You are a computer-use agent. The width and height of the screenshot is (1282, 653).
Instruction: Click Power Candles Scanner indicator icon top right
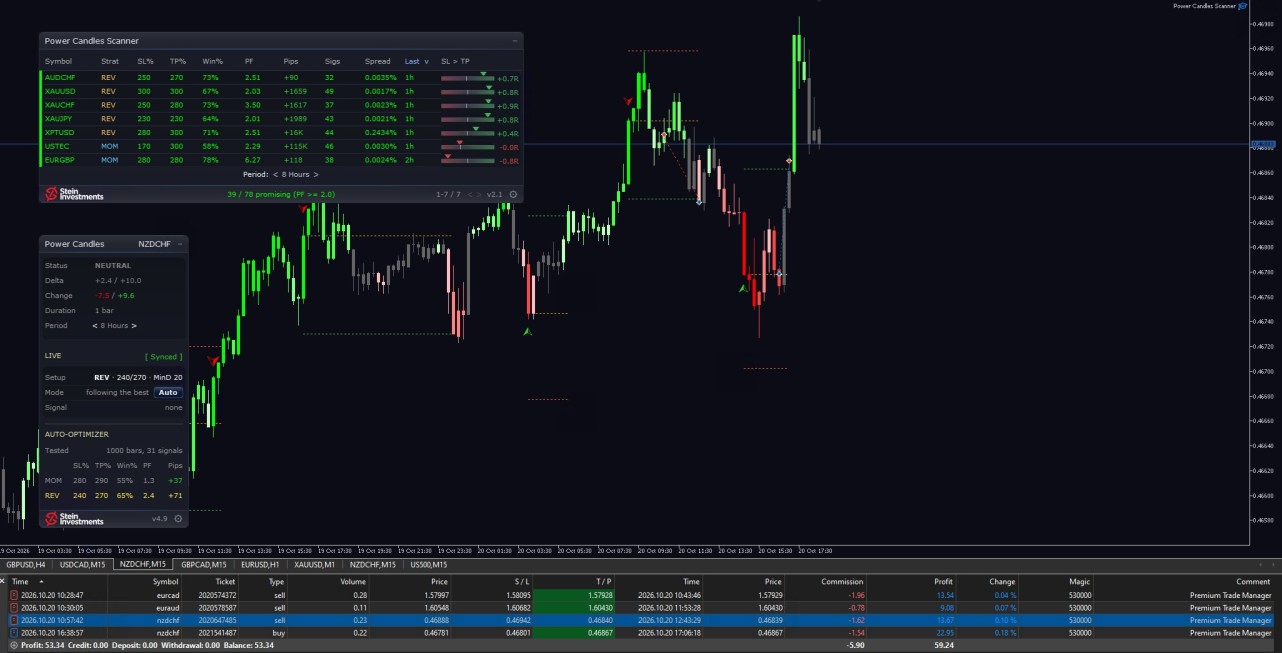coord(1243,6)
